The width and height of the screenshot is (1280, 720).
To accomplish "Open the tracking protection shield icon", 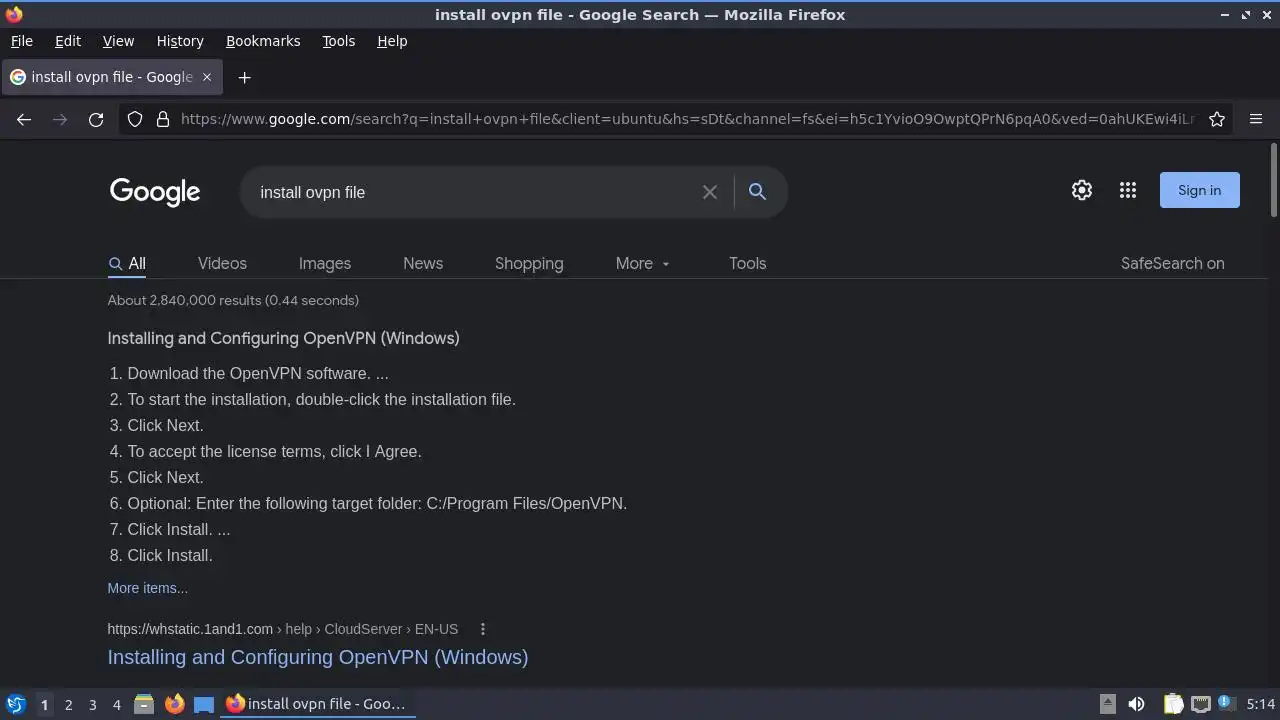I will click(135, 119).
